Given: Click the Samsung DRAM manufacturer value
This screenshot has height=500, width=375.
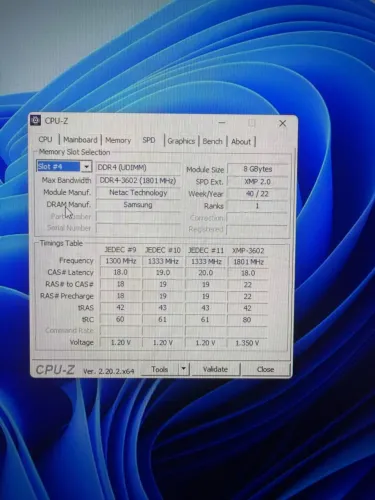Looking at the screenshot, I should click(x=138, y=205).
